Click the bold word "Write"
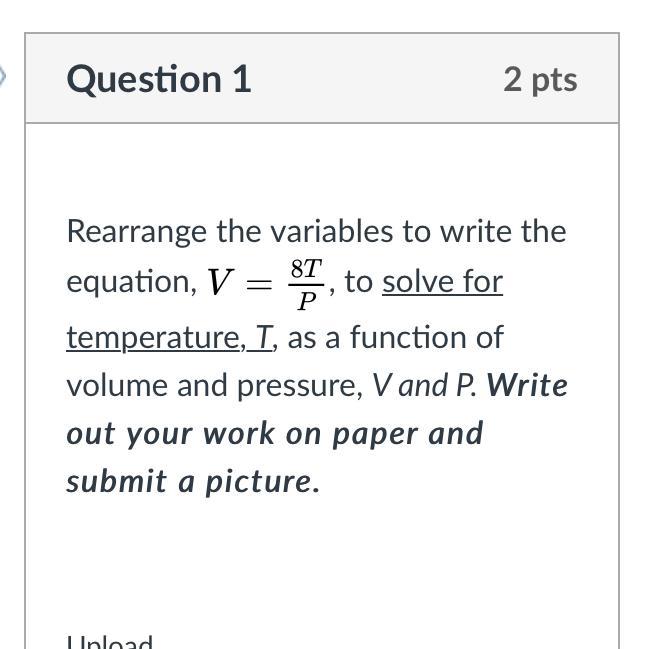Image resolution: width=650 pixels, height=649 pixels. [527, 385]
